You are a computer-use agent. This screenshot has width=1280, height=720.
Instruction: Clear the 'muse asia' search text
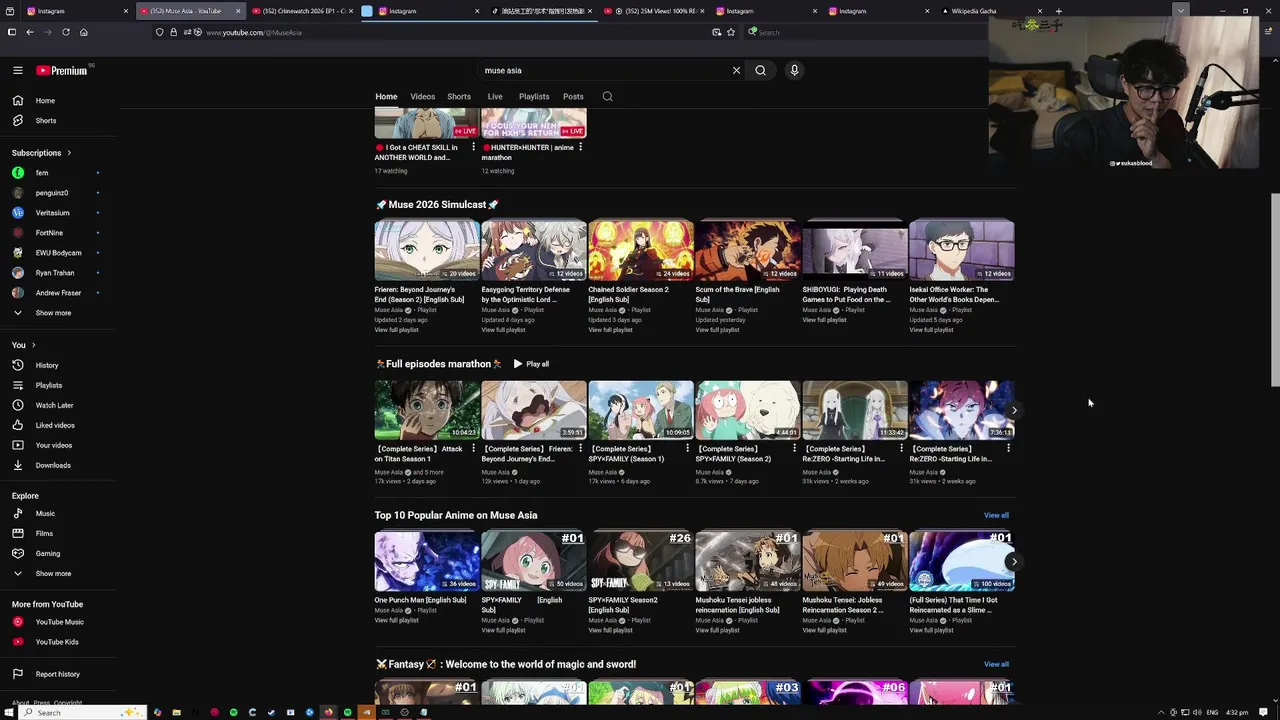coord(736,70)
